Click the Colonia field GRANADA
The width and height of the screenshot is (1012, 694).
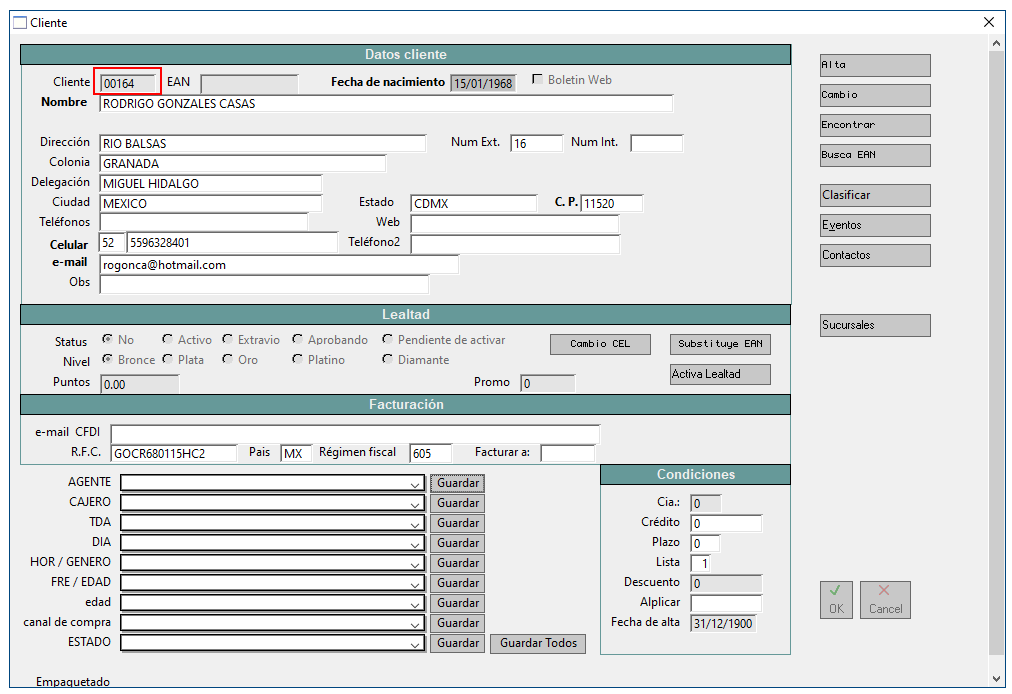[x=243, y=163]
